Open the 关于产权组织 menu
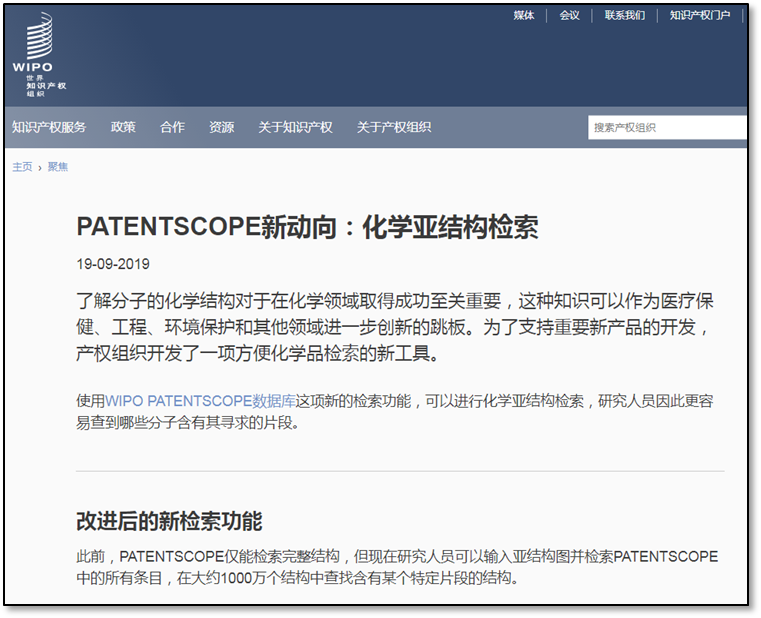Image resolution: width=761 pixels, height=618 pixels. point(394,127)
